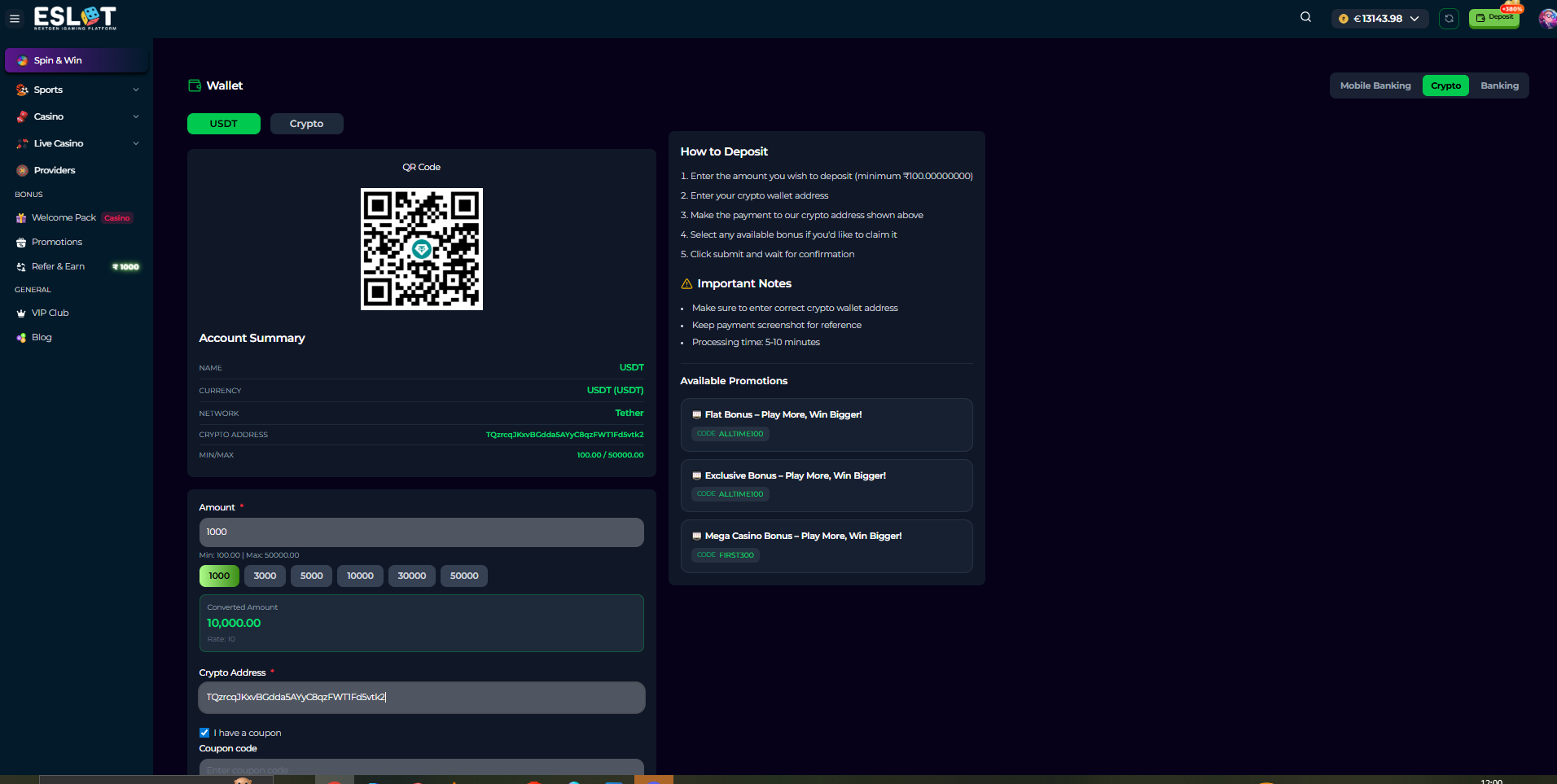Click the Coupon code input field
The image size is (1557, 784).
(422, 769)
